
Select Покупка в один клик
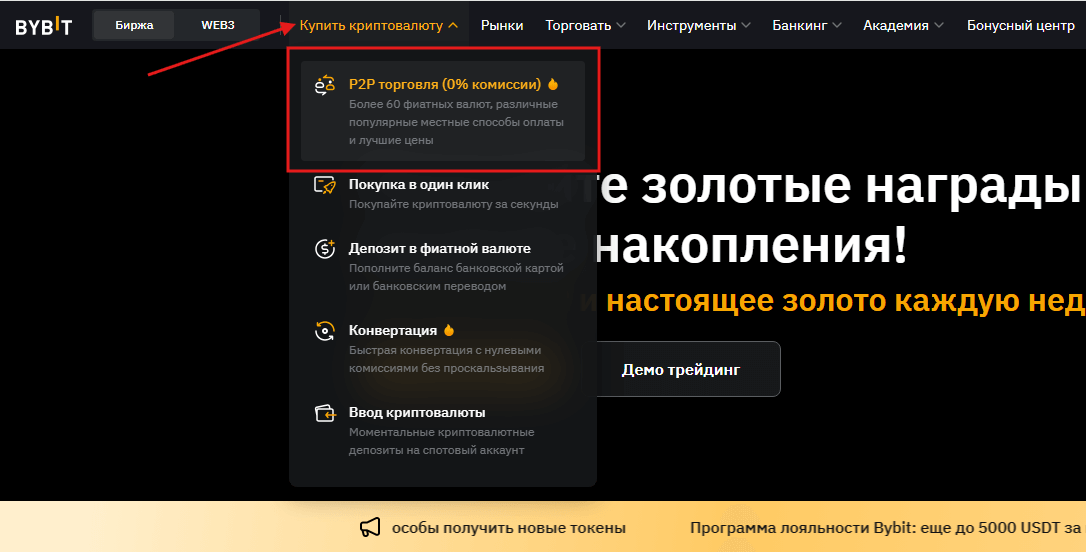coord(418,185)
